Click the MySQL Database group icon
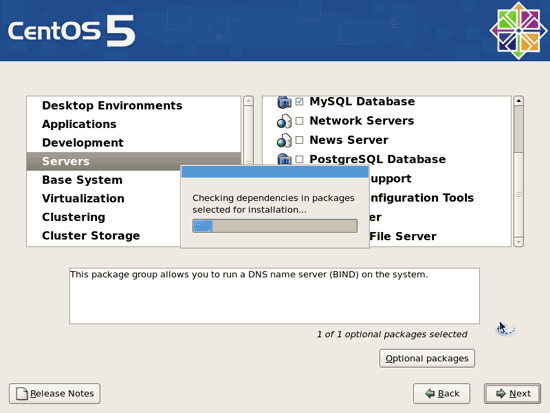The height and width of the screenshot is (413, 550). [x=284, y=102]
